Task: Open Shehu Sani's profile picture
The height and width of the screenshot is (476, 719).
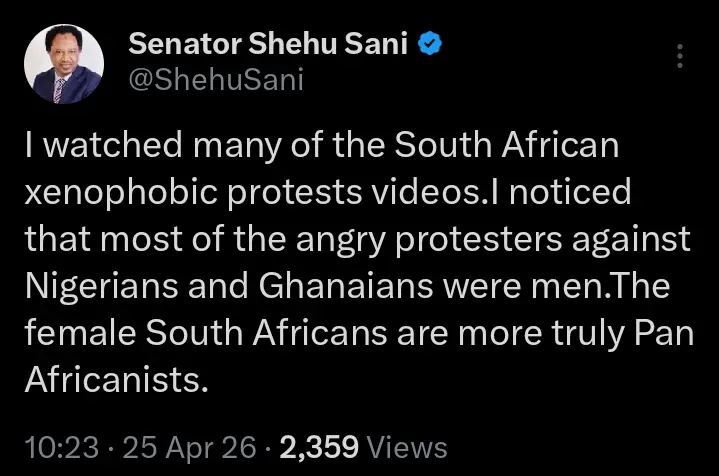Action: click(63, 64)
